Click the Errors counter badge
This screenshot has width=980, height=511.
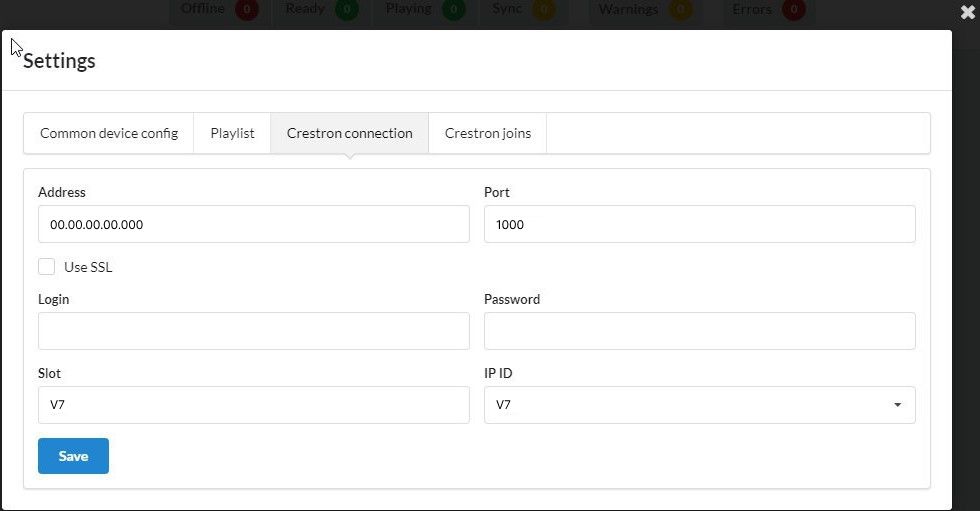pyautogui.click(x=794, y=9)
